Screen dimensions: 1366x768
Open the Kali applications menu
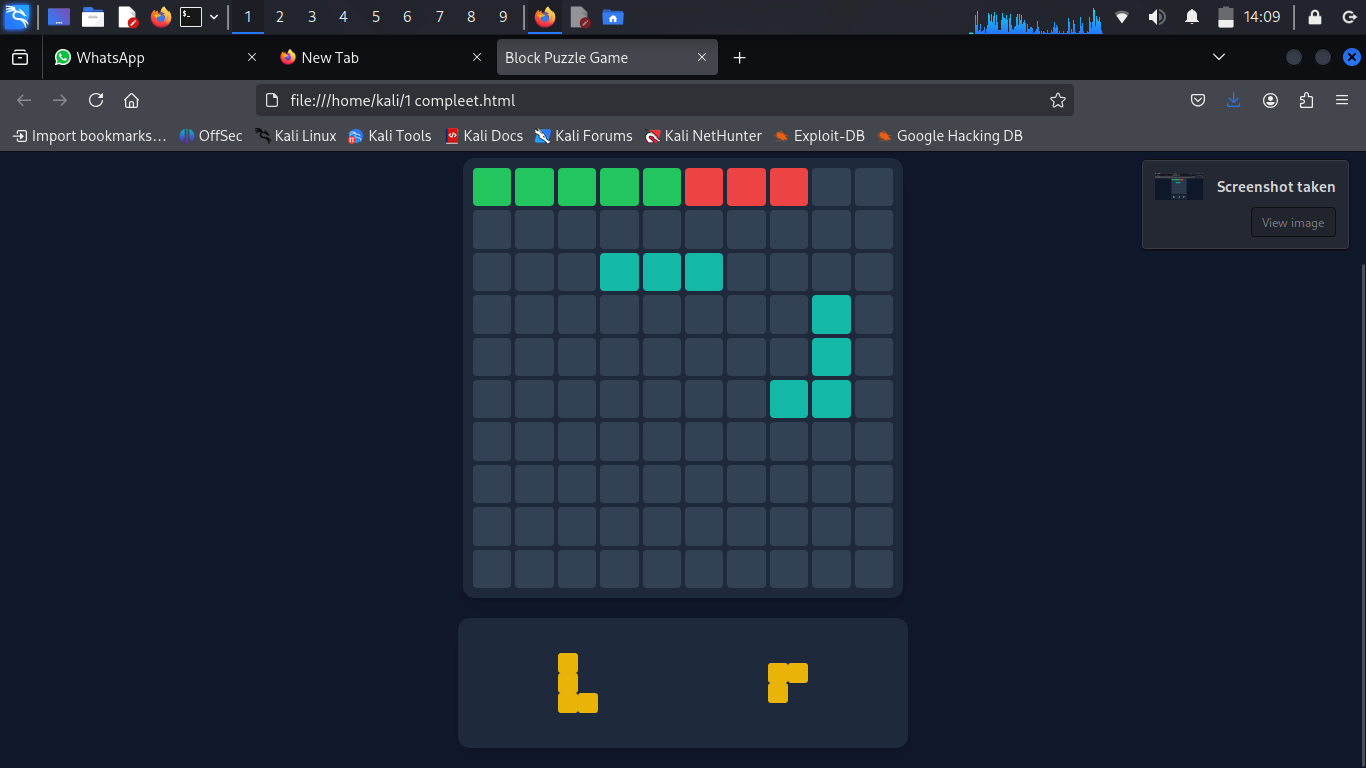pos(17,17)
